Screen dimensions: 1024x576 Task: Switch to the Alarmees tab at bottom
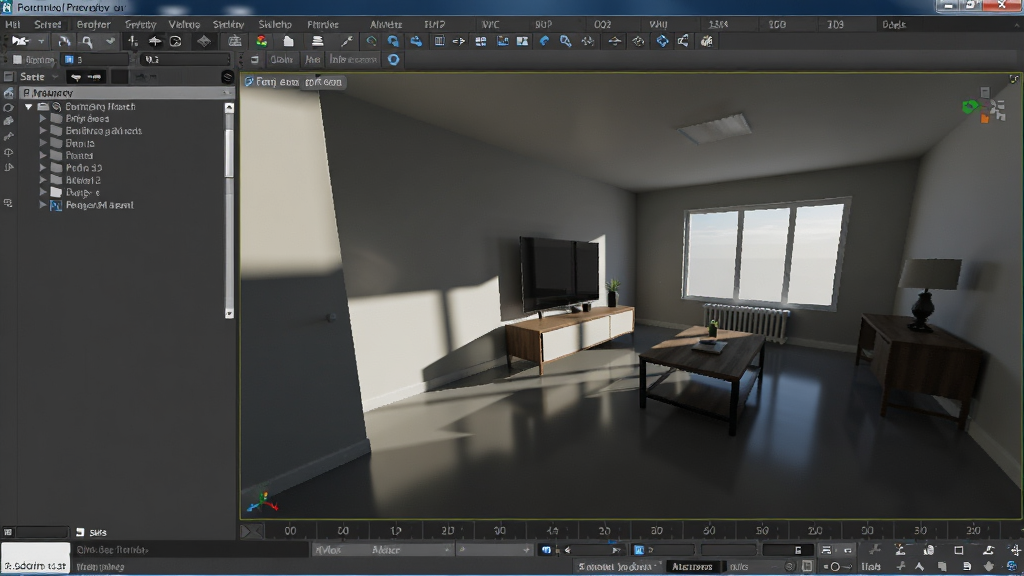pos(692,566)
